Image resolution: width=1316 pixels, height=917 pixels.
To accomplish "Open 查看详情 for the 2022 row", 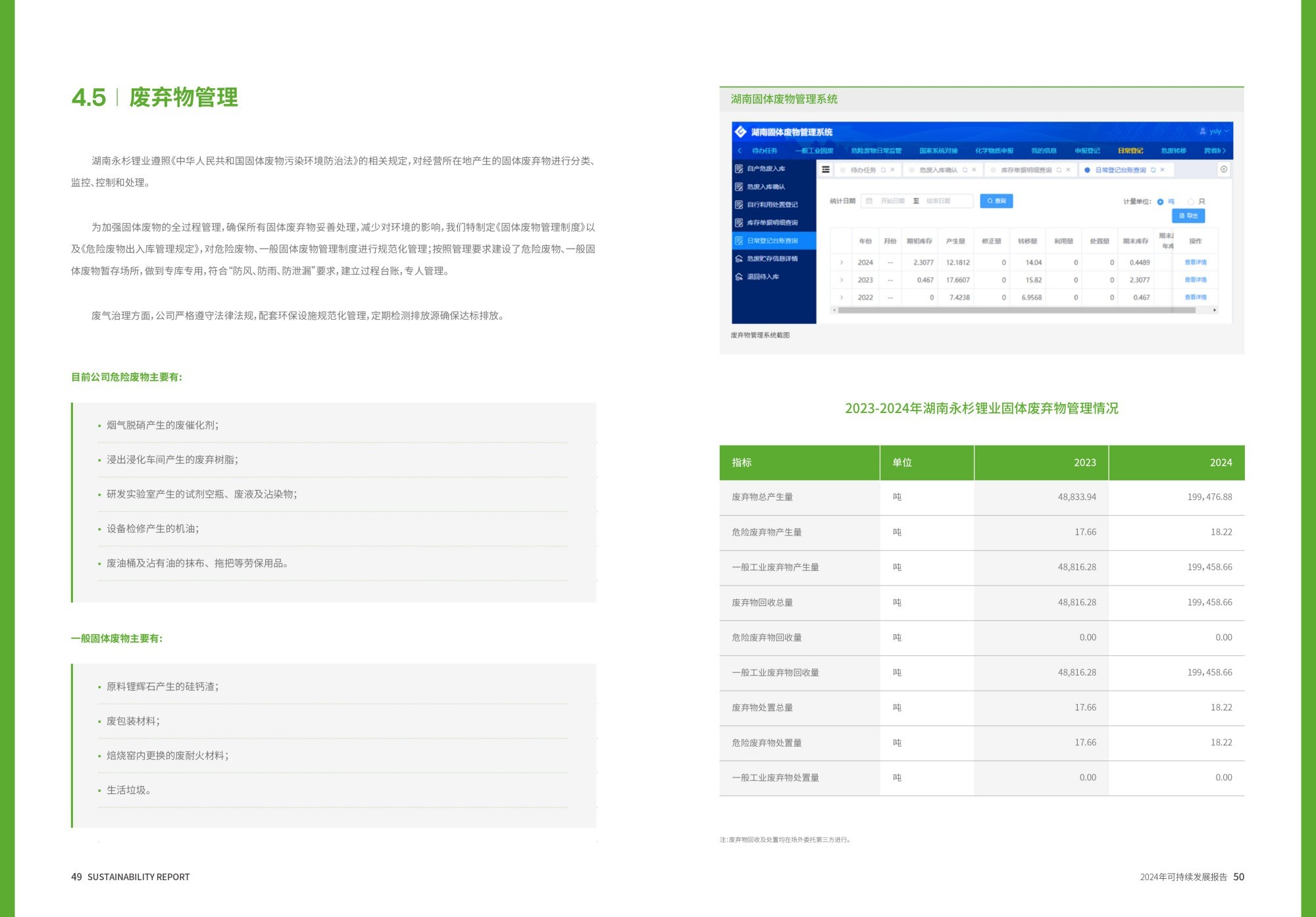I will (x=1196, y=297).
